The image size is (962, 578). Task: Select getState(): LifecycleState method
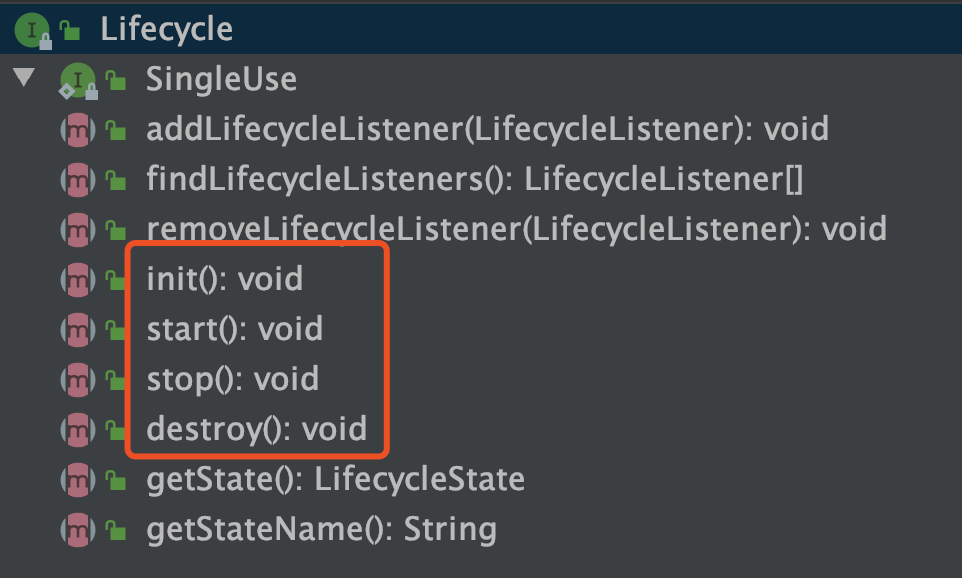click(336, 479)
